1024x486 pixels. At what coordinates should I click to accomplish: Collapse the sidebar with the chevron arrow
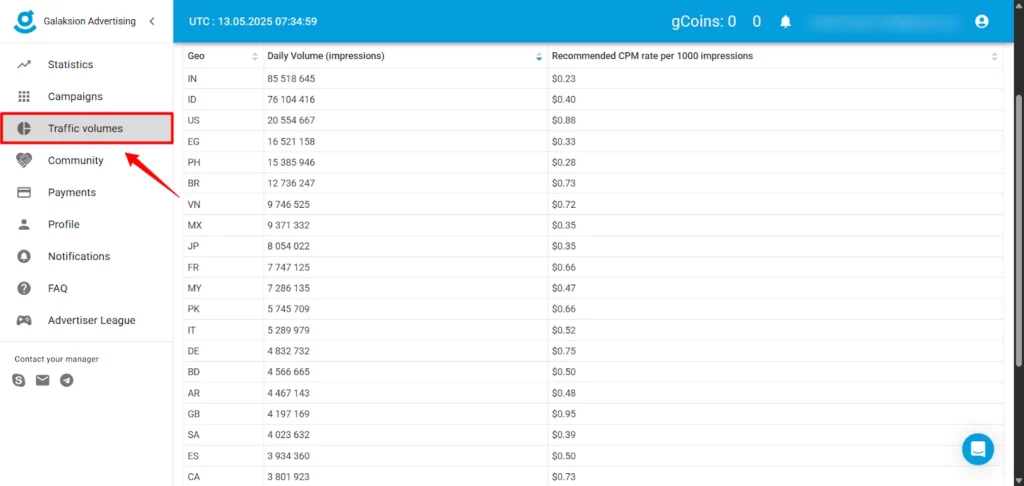click(151, 21)
